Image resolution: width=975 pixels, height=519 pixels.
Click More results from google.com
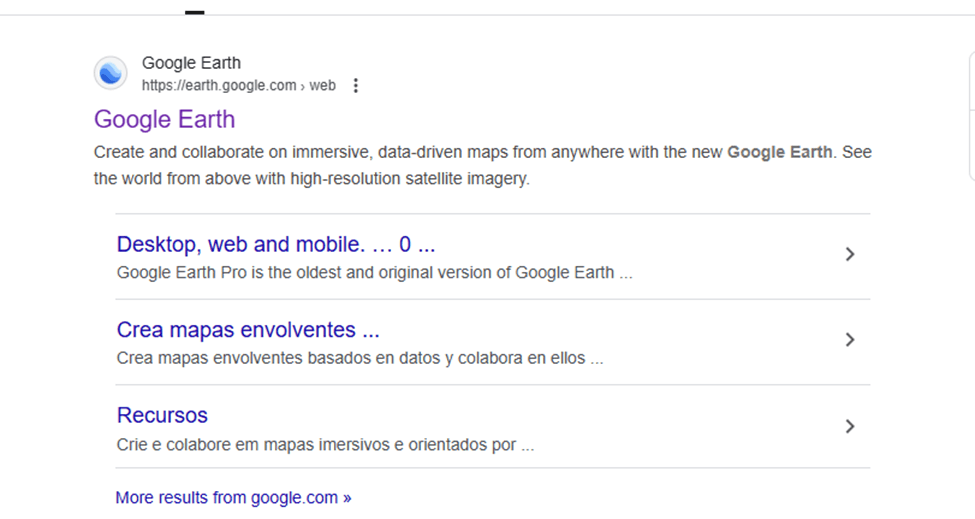click(233, 497)
